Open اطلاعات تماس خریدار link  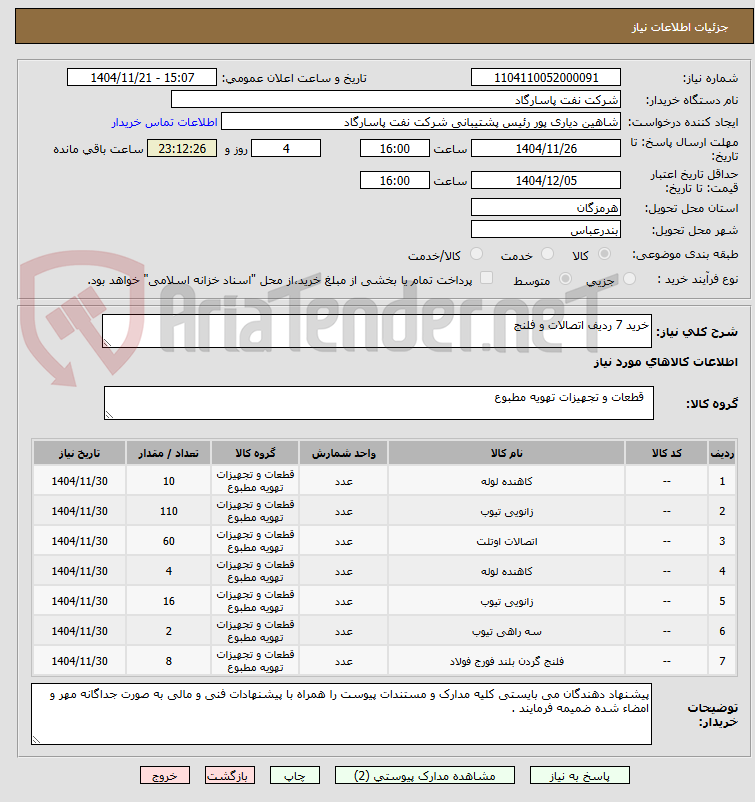pos(165,122)
